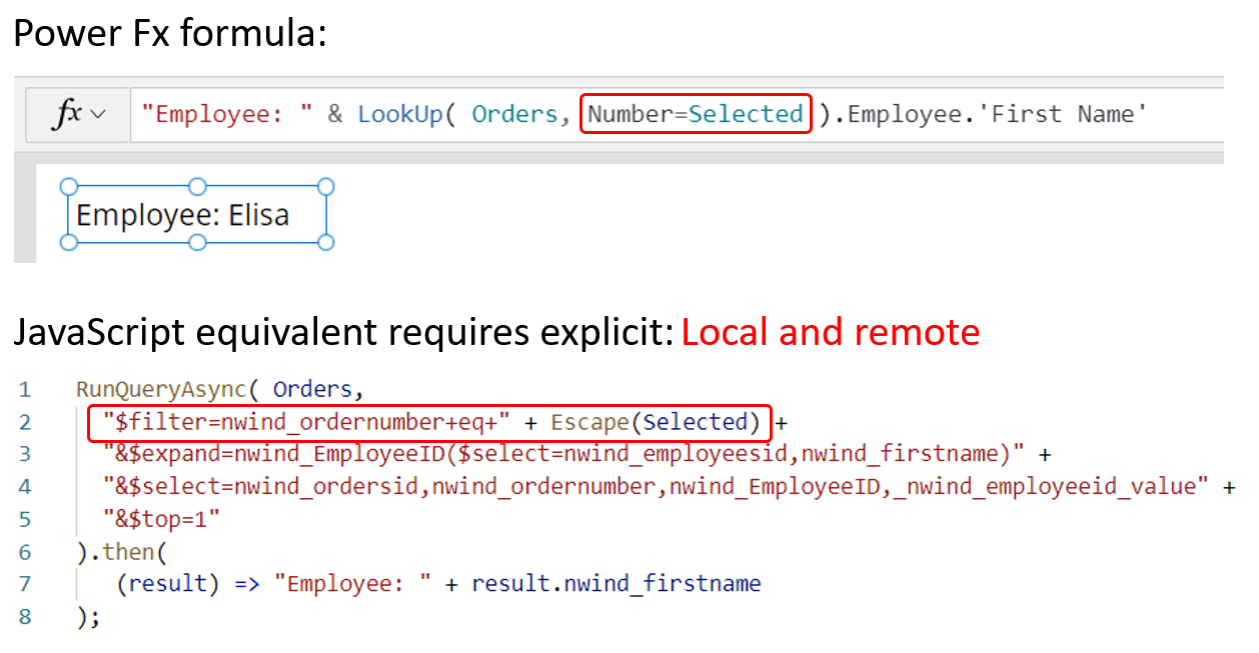Viewport: 1259px width, 653px height.
Task: Click the fx formula icon
Action: click(x=67, y=114)
